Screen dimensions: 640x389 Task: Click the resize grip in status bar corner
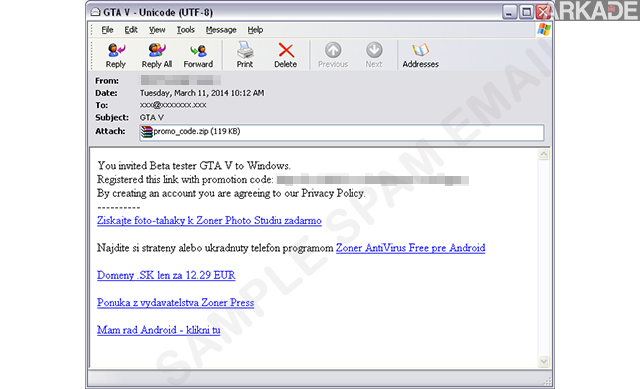(x=547, y=382)
